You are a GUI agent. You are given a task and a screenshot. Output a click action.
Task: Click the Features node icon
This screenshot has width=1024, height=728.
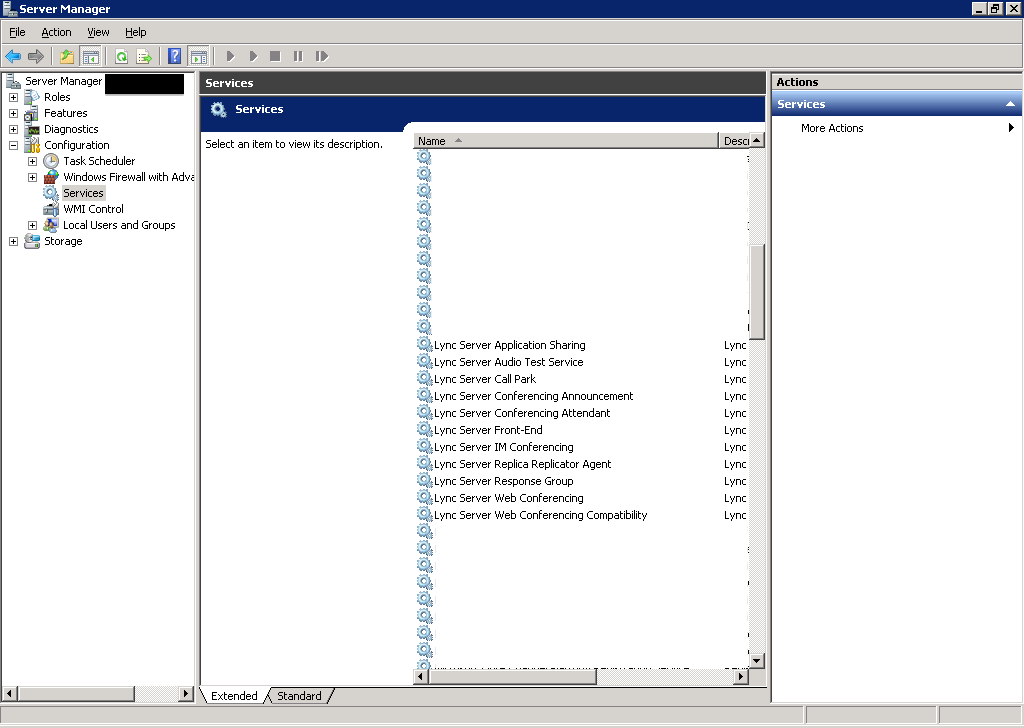click(x=31, y=114)
